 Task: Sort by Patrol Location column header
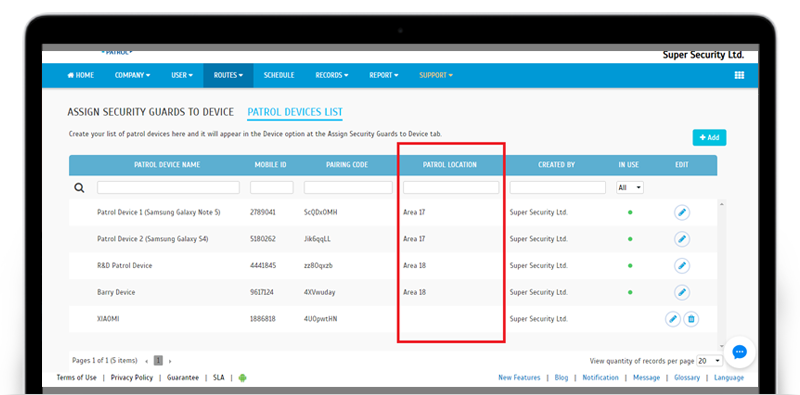pos(450,165)
